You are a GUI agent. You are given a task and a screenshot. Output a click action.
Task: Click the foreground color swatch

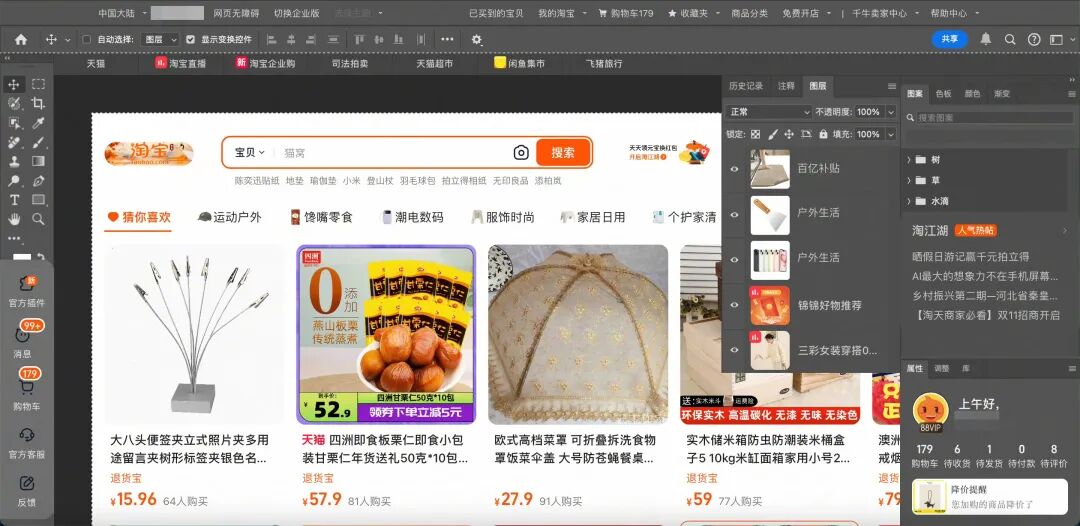[21, 257]
